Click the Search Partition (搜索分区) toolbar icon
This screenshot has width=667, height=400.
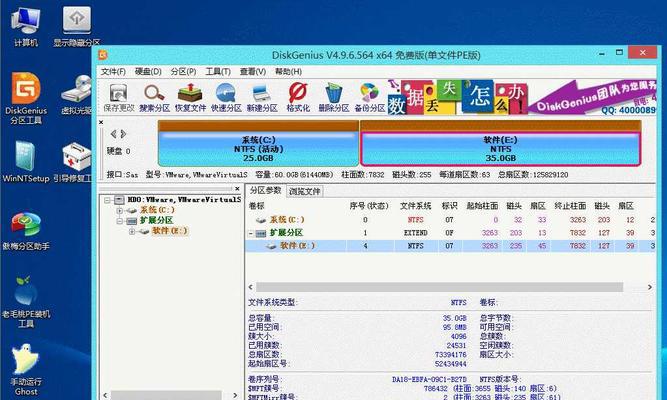pyautogui.click(x=154, y=98)
